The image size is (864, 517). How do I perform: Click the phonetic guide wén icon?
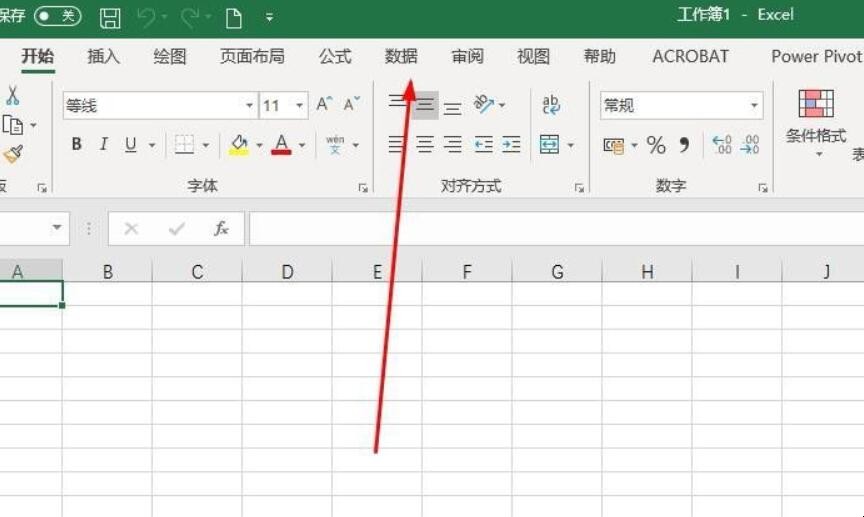tap(335, 144)
